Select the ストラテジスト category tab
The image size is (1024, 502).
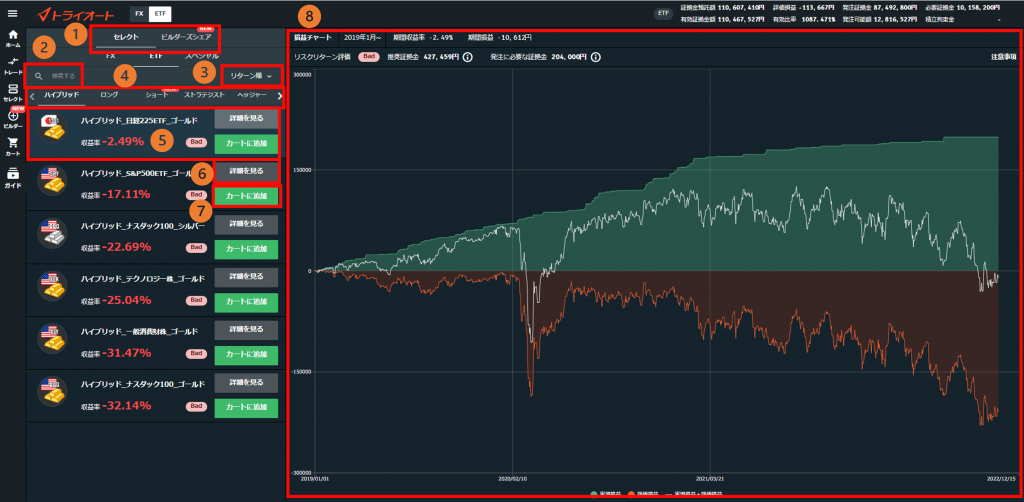(x=204, y=95)
